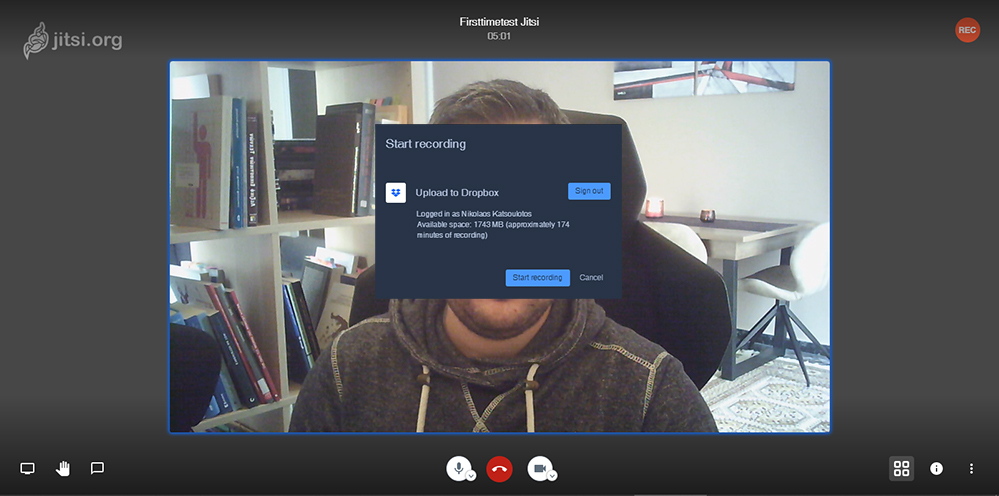Click the 'Logged in as Nikolaos Katsoulotos' text
The width and height of the screenshot is (999, 496).
tap(474, 214)
